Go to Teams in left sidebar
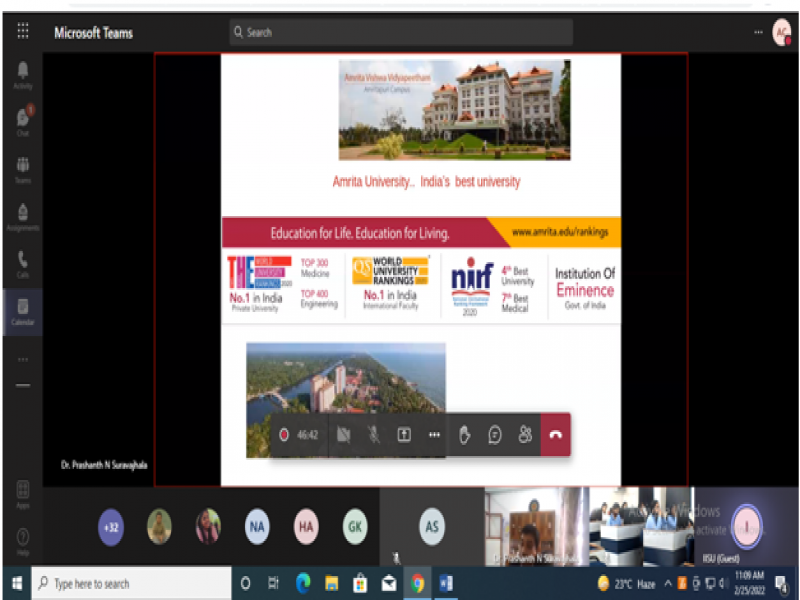Image resolution: width=800 pixels, height=600 pixels. click(x=22, y=168)
